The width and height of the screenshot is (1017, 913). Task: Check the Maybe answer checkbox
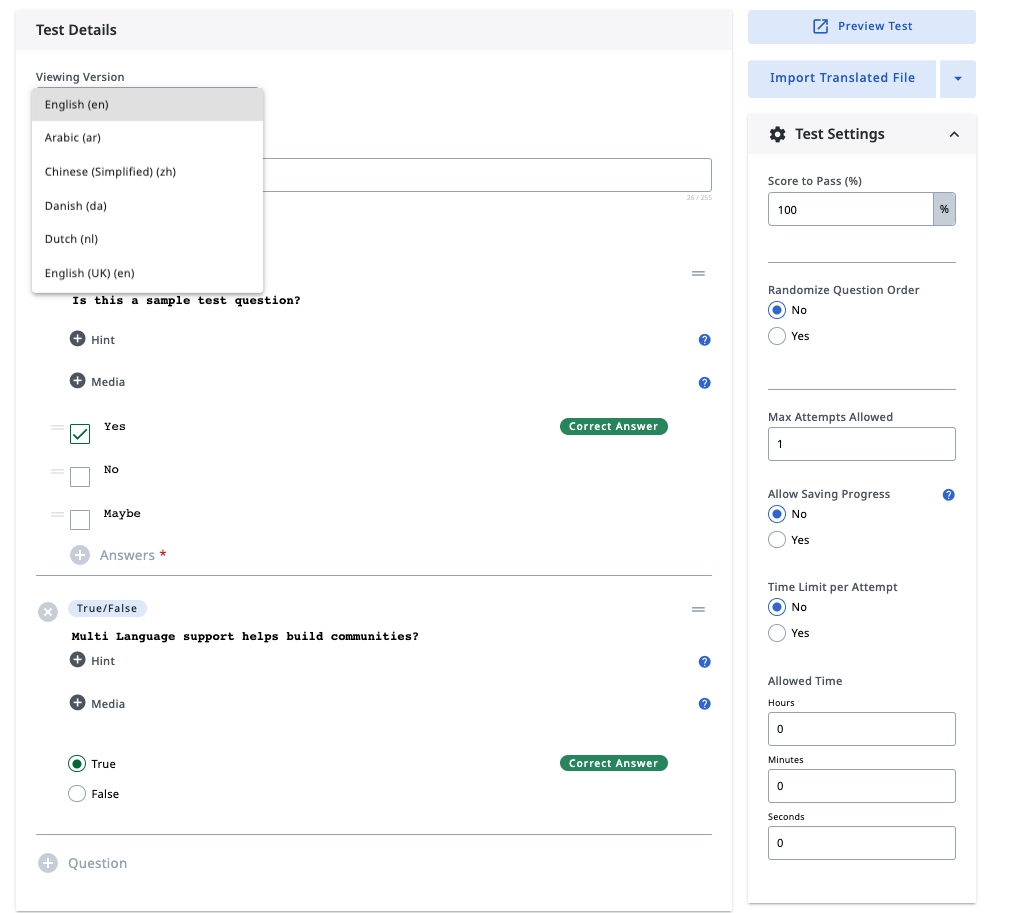80,519
